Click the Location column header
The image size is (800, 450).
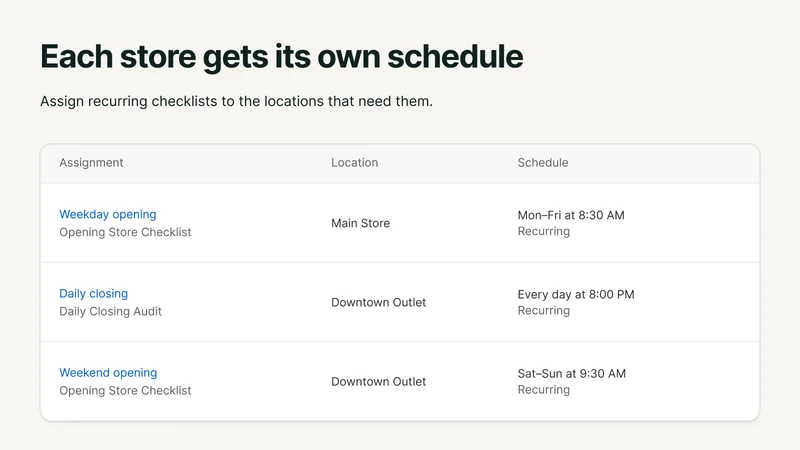coord(355,162)
